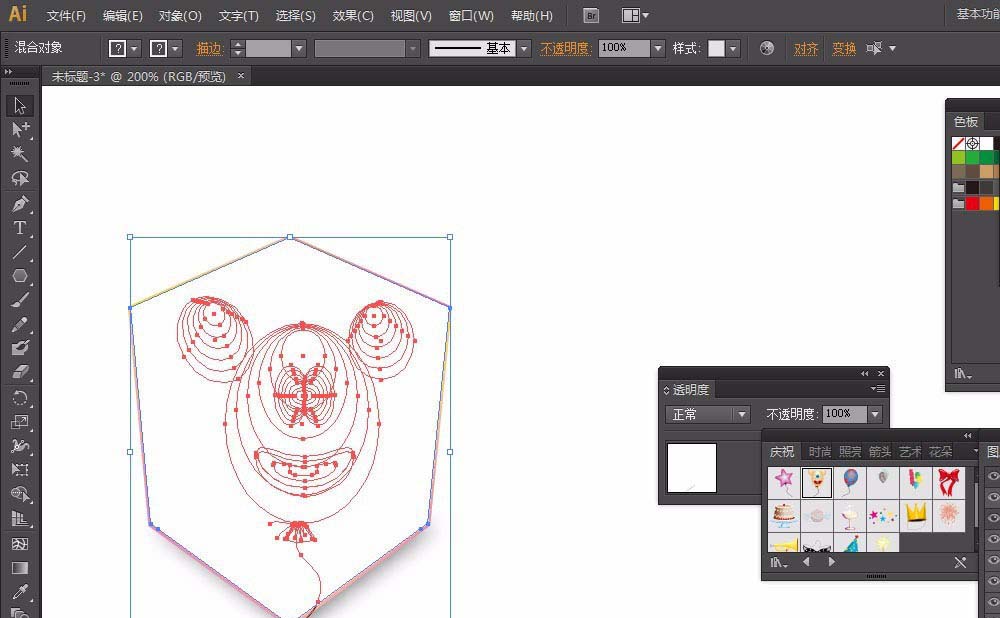
Task: Open the 正常 blend mode dropdown
Action: tap(740, 414)
